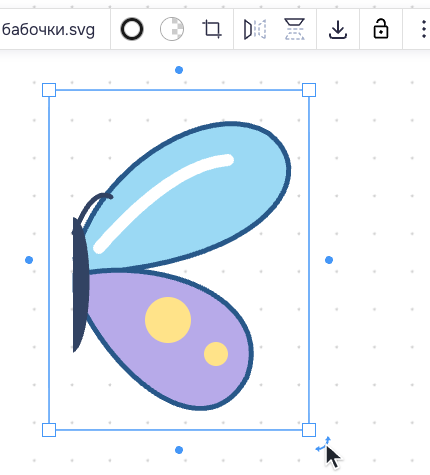The width and height of the screenshot is (430, 475).
Task: Toggle the lock on the image
Action: [x=381, y=29]
